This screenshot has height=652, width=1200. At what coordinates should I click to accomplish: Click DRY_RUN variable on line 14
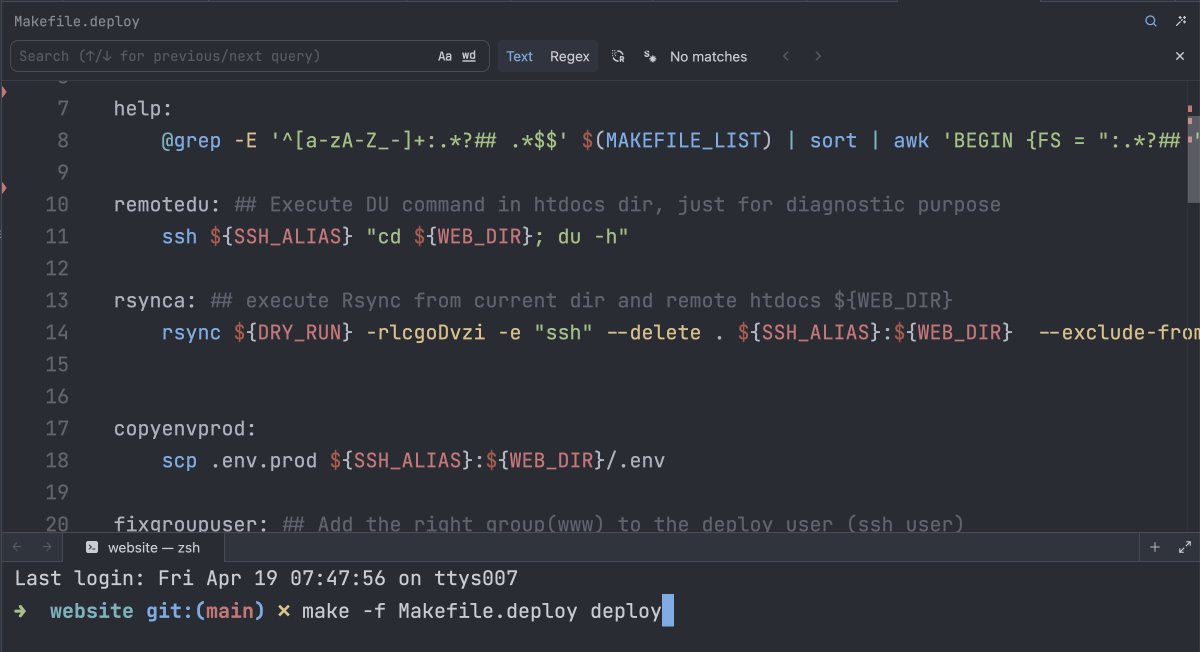[300, 332]
